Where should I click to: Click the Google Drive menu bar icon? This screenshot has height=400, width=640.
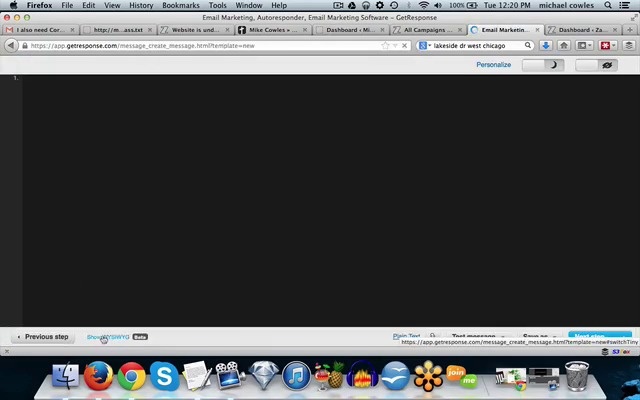pyautogui.click(x=352, y=5)
